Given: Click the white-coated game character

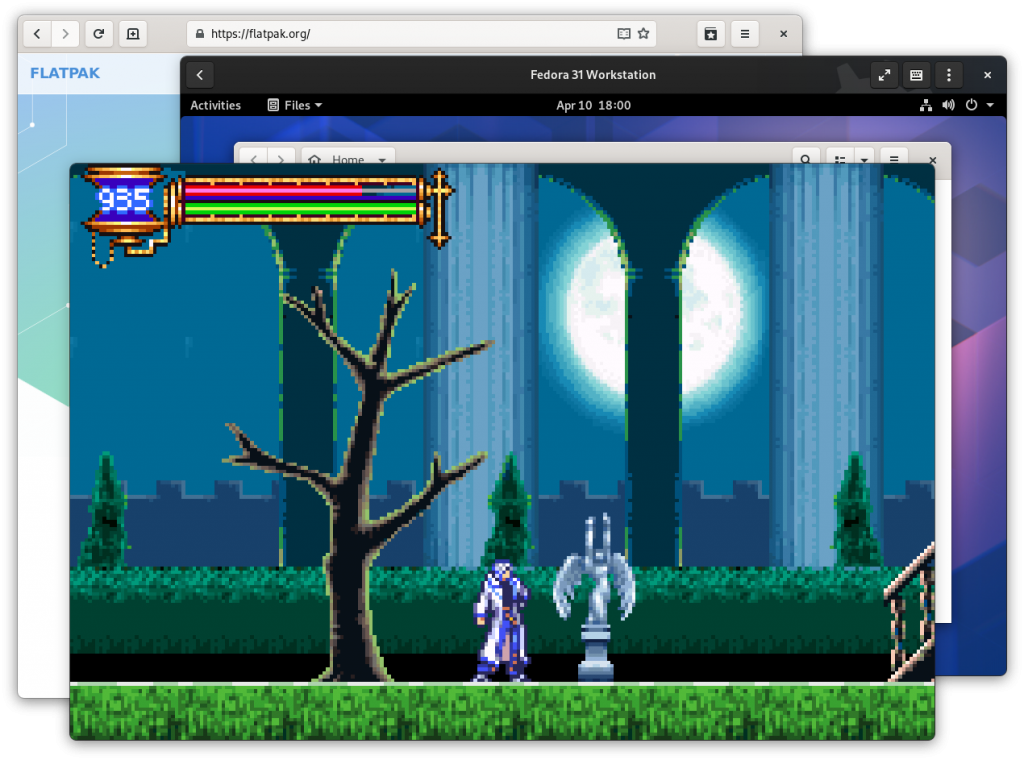Looking at the screenshot, I should [x=502, y=621].
